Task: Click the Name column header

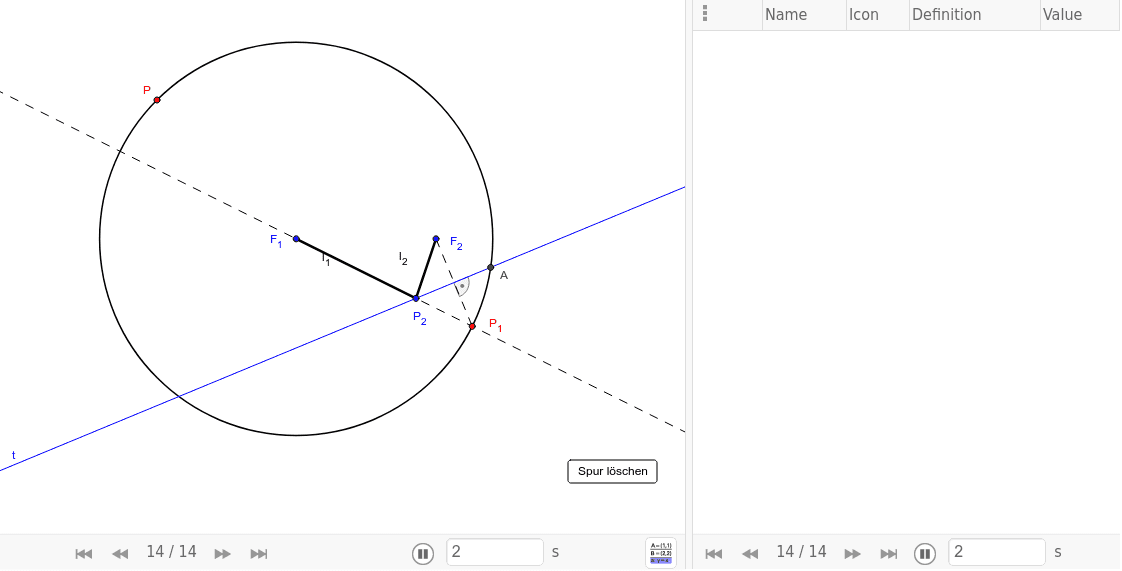Action: pos(786,14)
